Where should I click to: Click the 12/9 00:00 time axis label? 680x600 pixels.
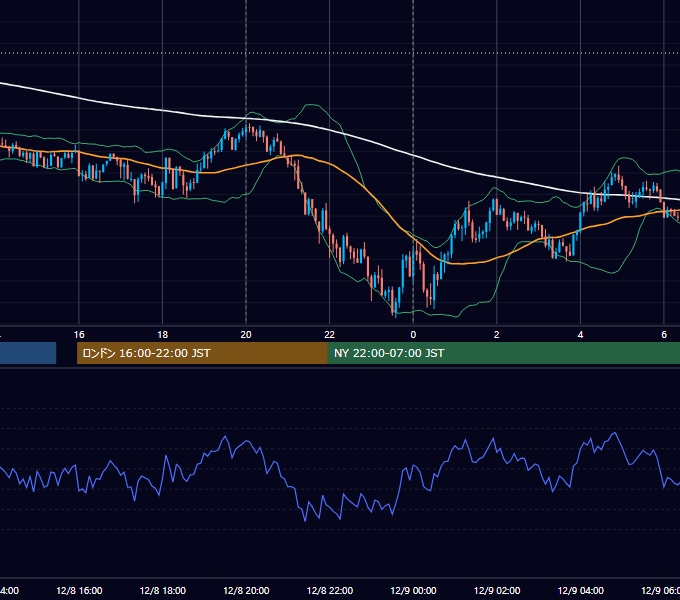click(413, 590)
